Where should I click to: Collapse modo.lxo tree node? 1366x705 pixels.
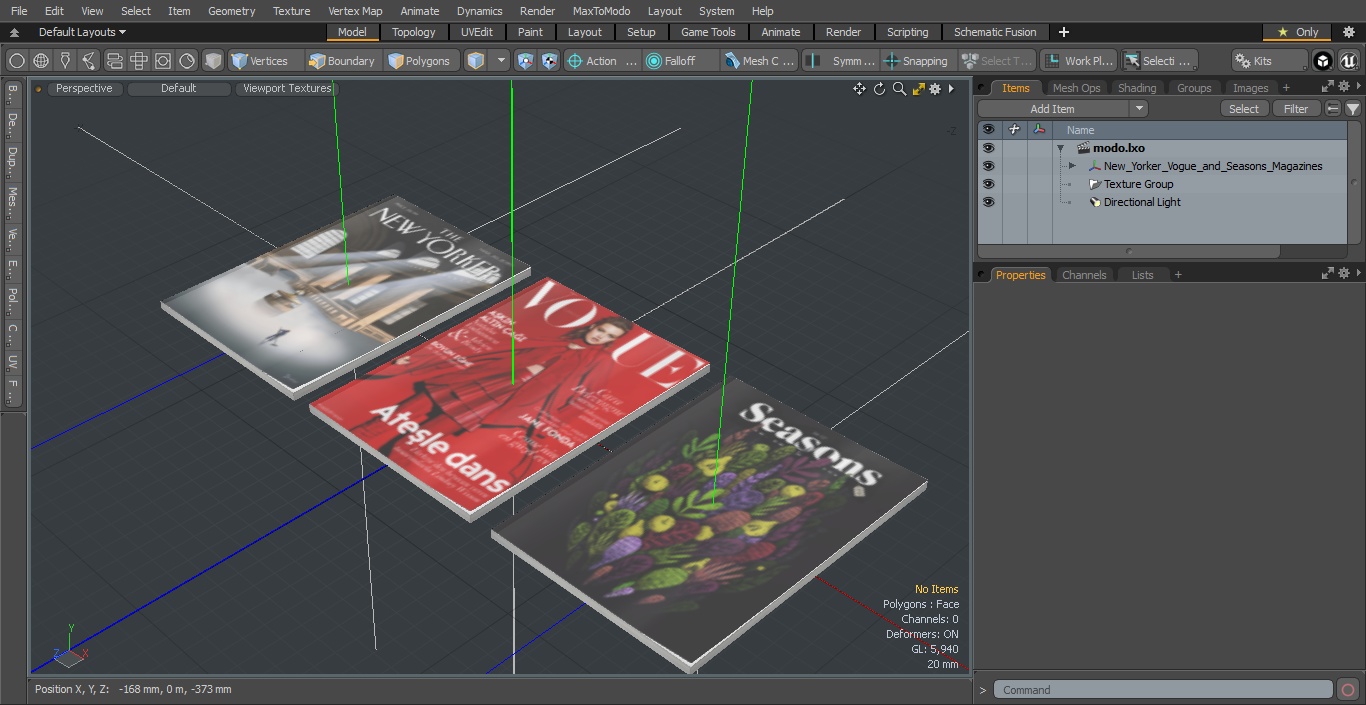coord(1060,148)
